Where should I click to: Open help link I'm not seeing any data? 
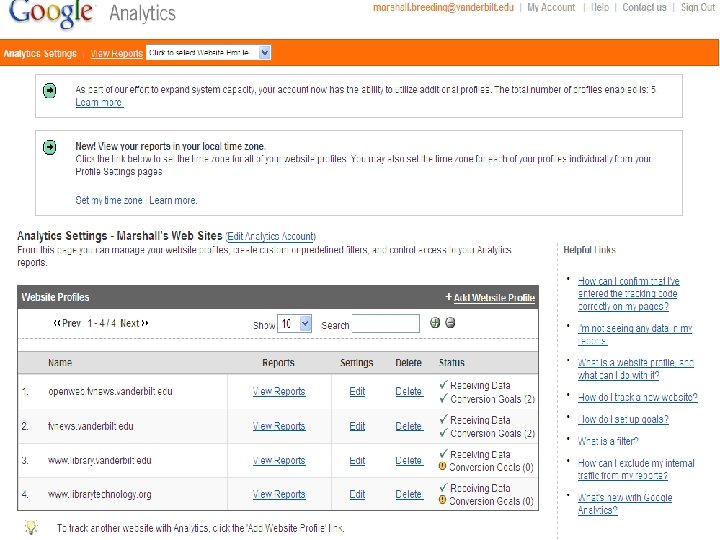(x=635, y=334)
